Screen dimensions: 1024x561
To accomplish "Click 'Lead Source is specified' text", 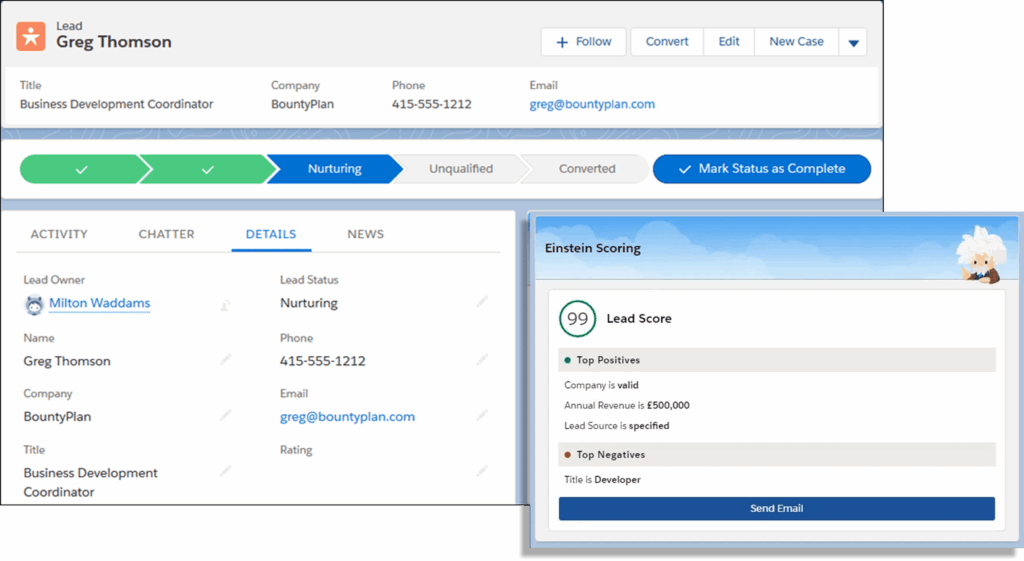I will (616, 426).
